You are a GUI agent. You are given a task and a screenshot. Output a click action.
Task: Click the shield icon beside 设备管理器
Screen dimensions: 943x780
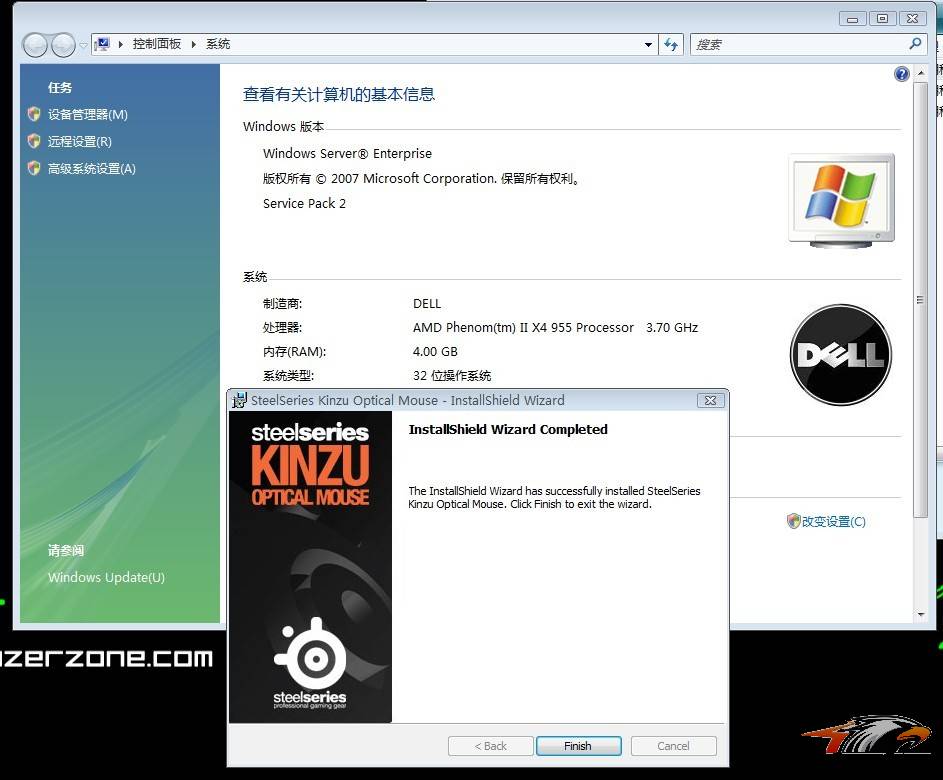pos(34,114)
